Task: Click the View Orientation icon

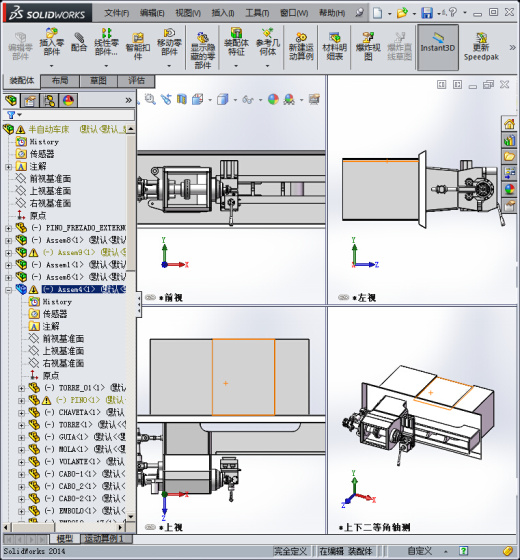Action: point(198,99)
